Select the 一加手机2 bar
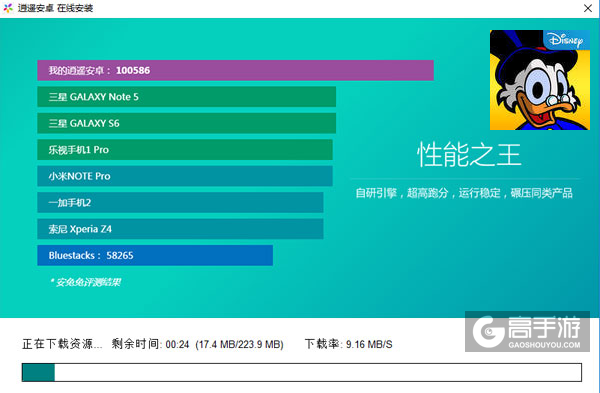600x393 pixels. (180, 202)
